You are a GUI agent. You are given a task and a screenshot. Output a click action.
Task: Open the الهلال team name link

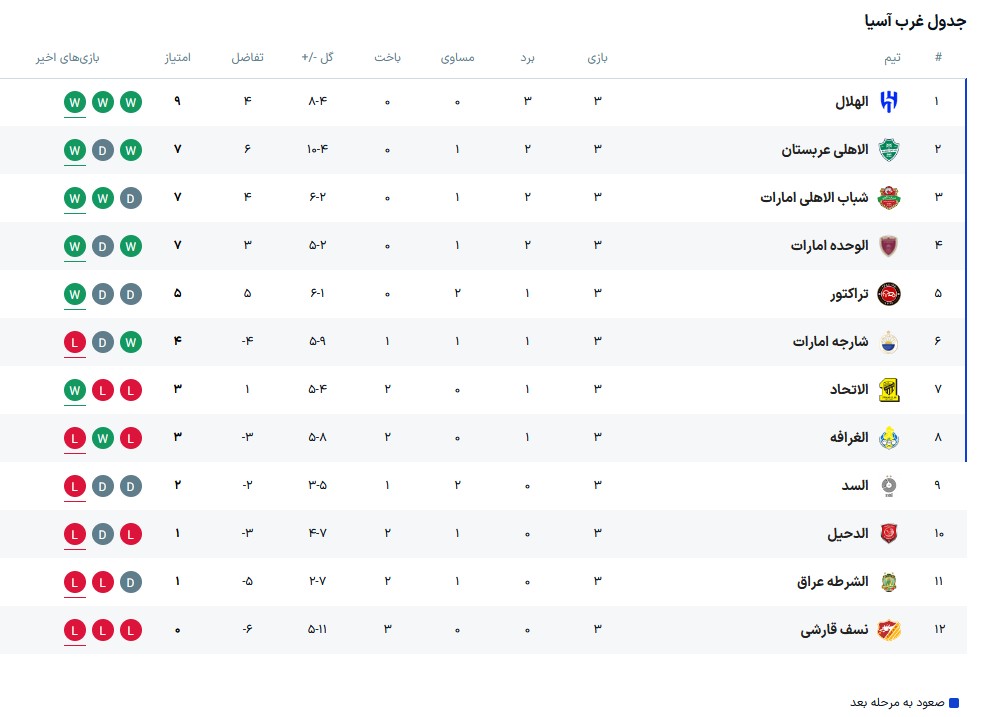[852, 102]
